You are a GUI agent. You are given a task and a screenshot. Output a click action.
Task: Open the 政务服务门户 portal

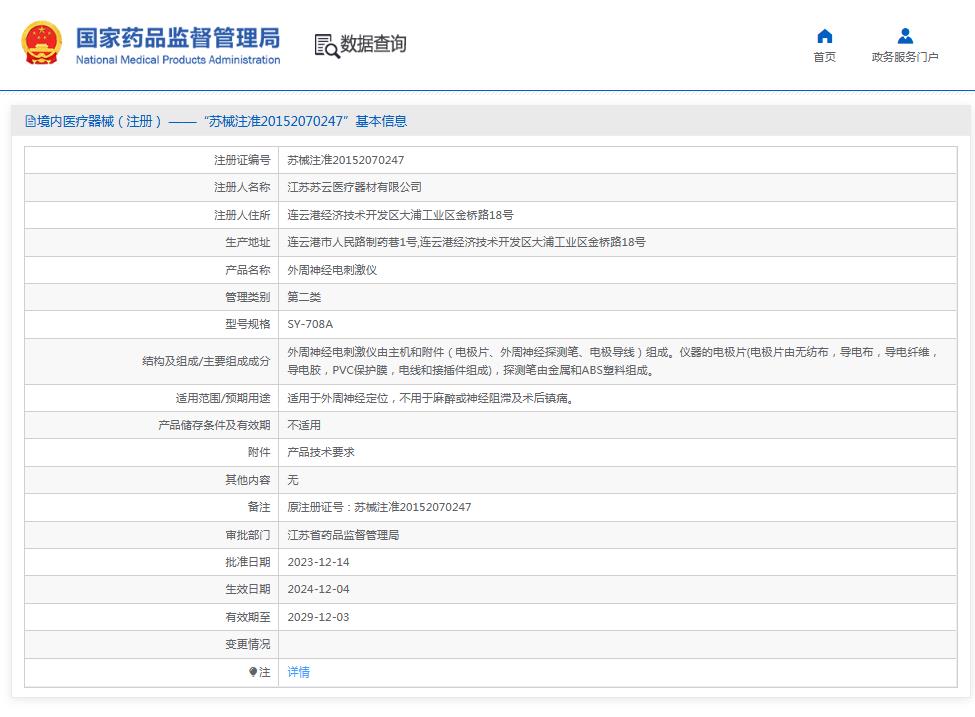coord(903,57)
